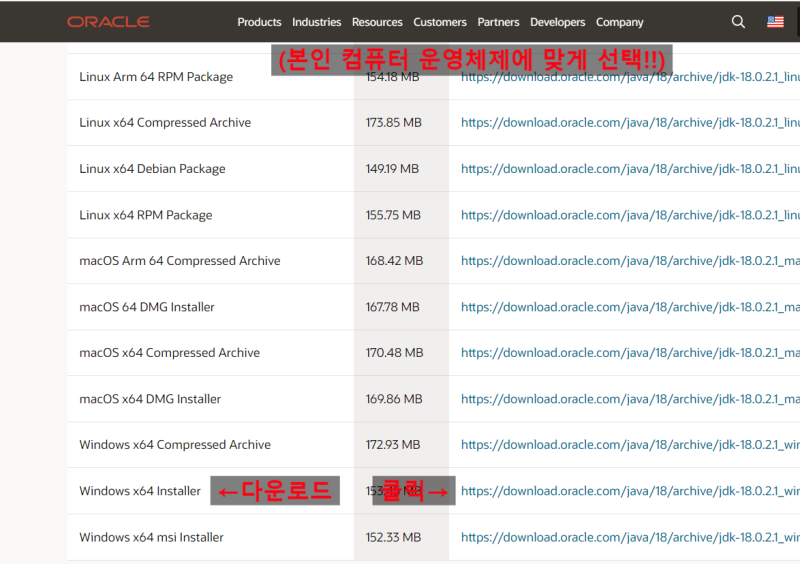Download Windows x64 Compressed Archive link

tap(630, 445)
